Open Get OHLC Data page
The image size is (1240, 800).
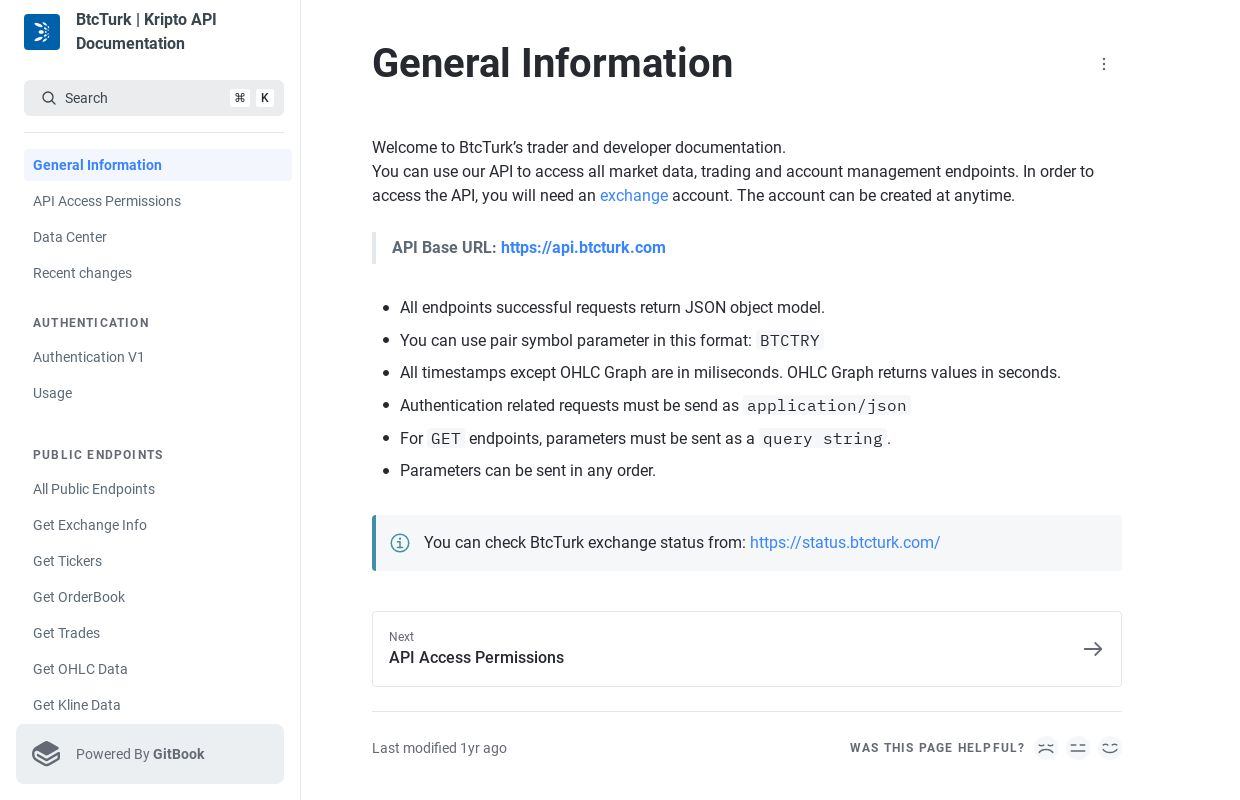(x=158, y=669)
